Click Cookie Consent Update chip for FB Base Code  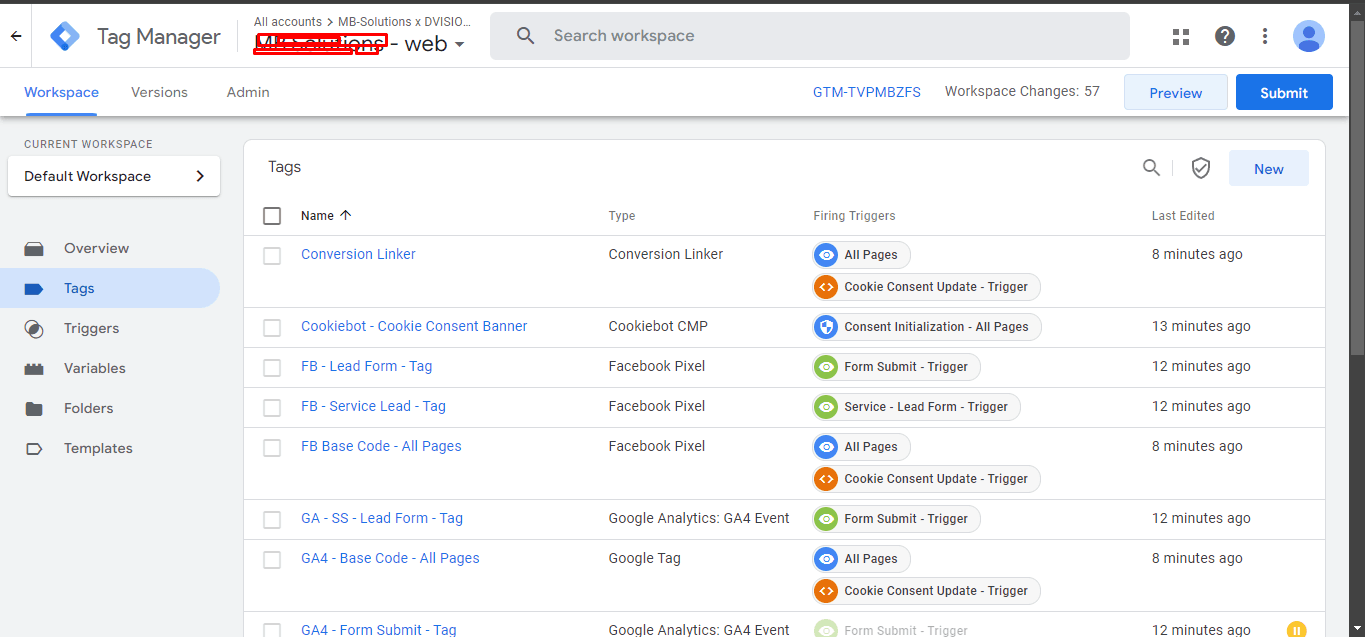pos(927,479)
